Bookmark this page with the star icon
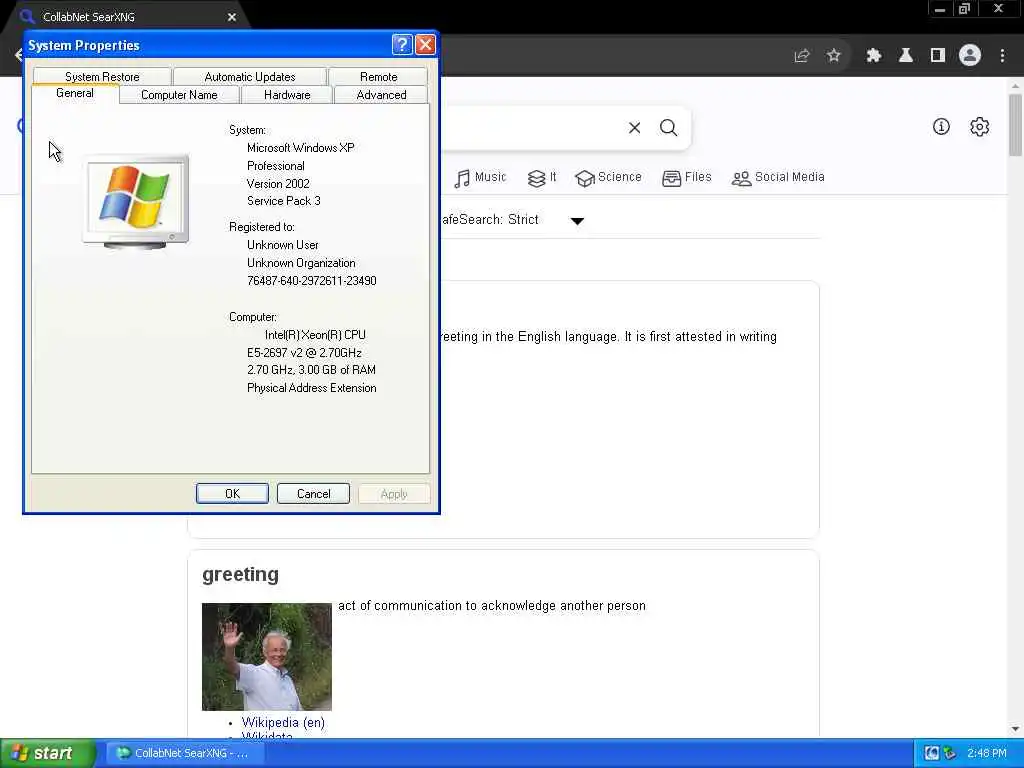Viewport: 1024px width, 768px height. pos(833,56)
